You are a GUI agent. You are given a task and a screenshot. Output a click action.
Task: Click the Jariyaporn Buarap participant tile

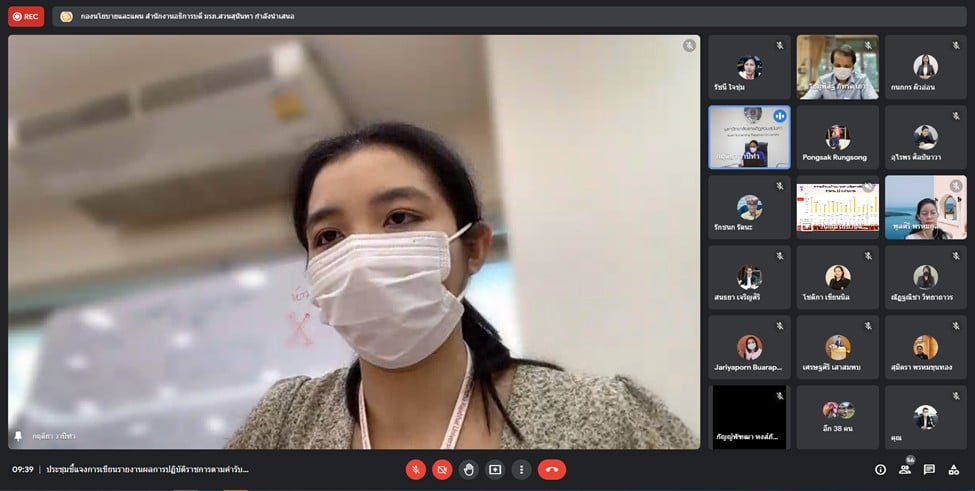click(x=749, y=348)
